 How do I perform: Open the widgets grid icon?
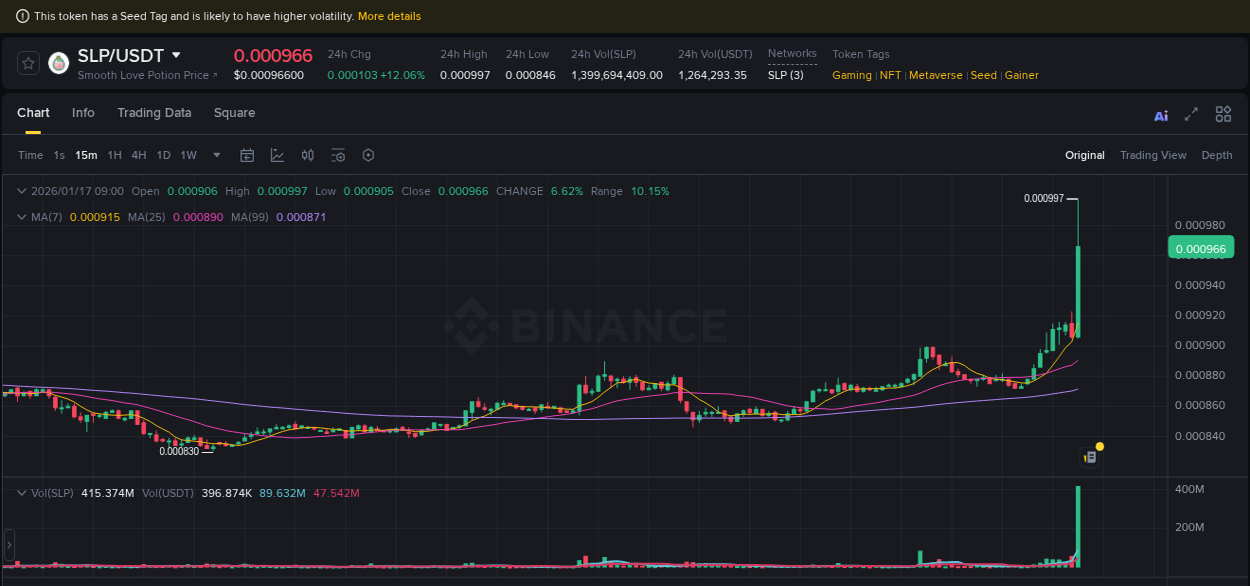pyautogui.click(x=1223, y=114)
